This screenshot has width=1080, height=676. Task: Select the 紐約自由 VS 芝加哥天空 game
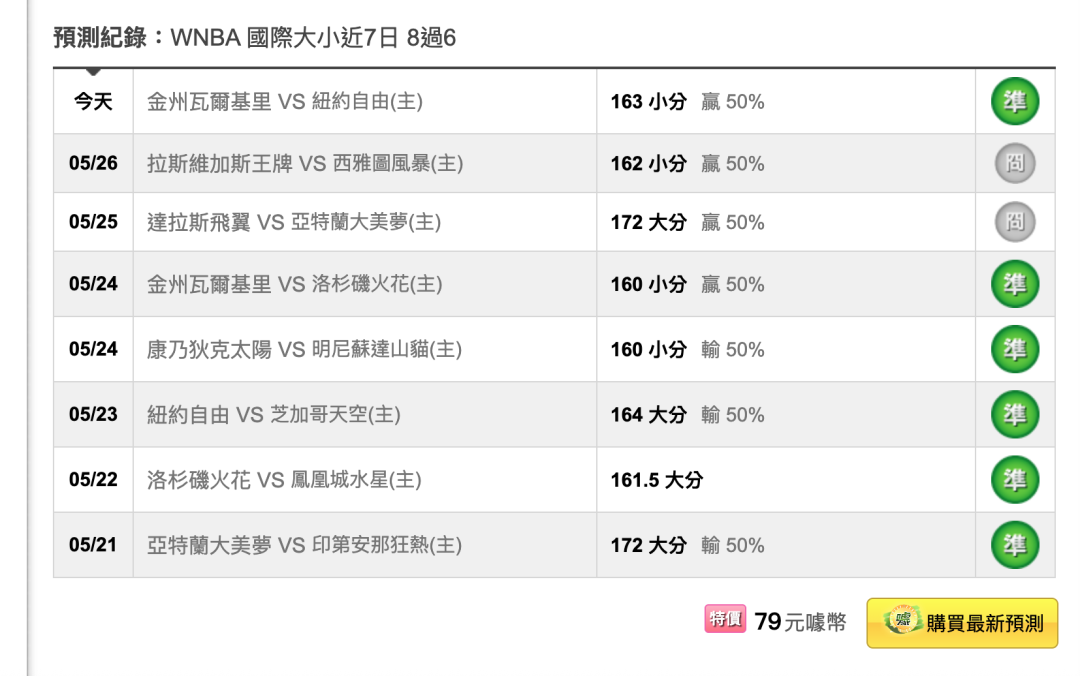[273, 414]
